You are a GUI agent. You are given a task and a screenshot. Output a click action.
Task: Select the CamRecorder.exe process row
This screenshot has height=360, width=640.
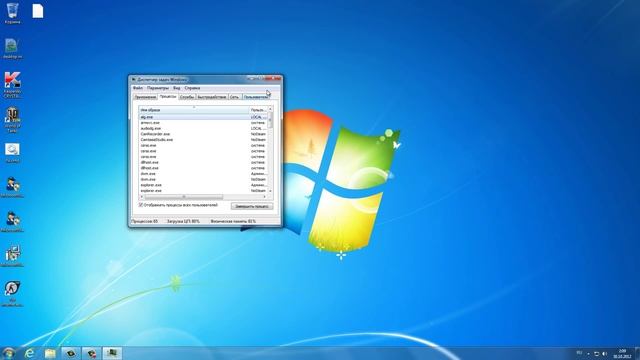pos(203,134)
